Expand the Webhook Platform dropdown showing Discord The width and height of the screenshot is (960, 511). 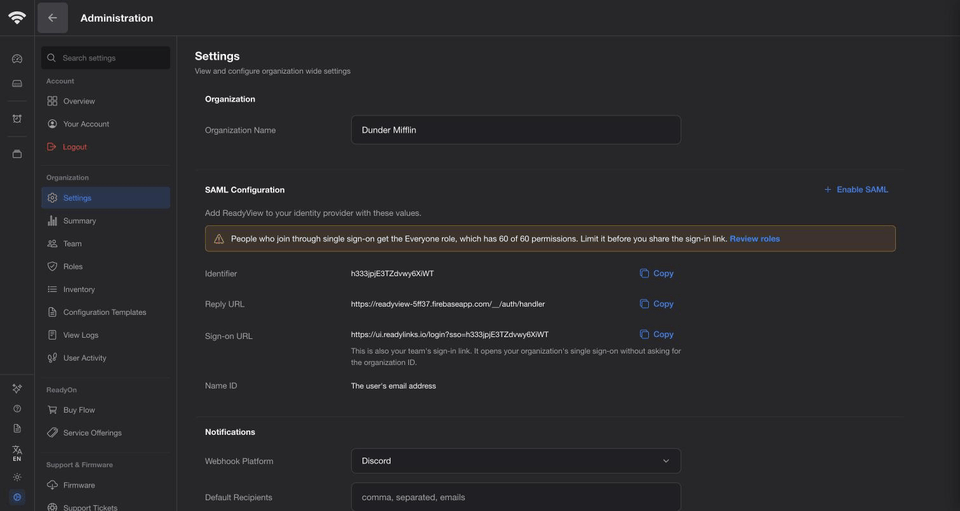click(x=516, y=461)
